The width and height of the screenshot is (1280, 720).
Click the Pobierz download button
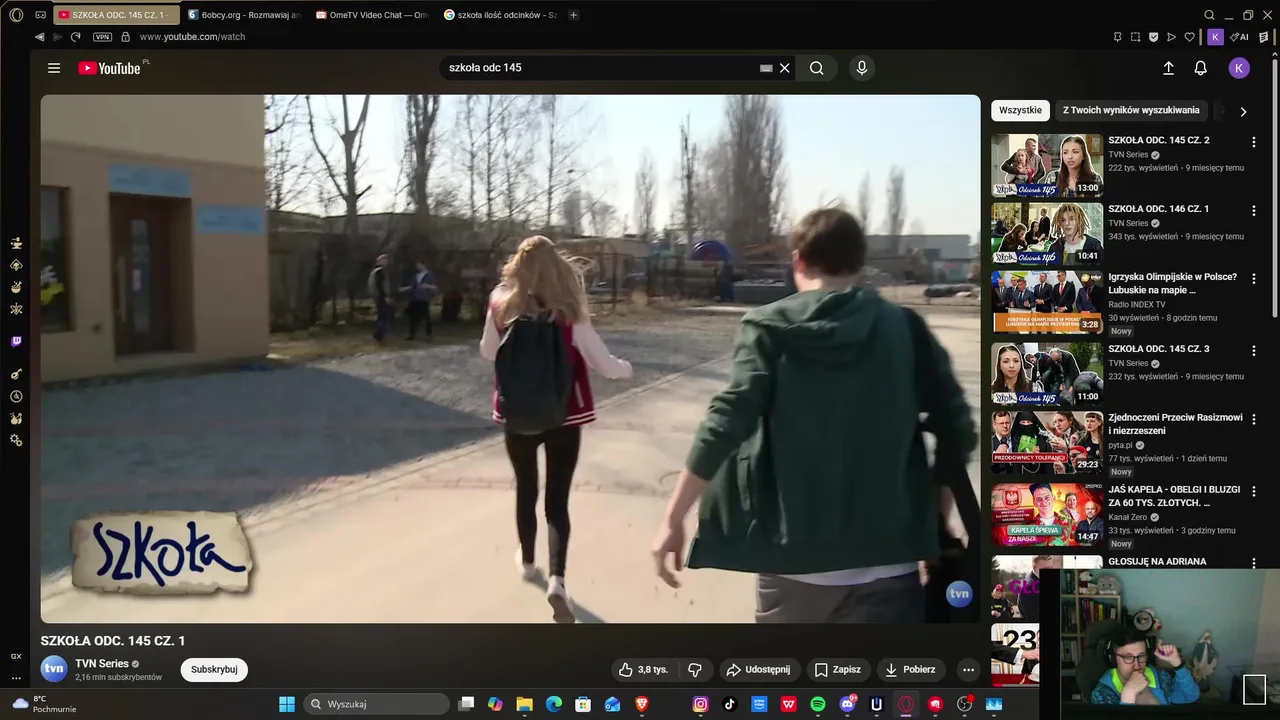911,670
